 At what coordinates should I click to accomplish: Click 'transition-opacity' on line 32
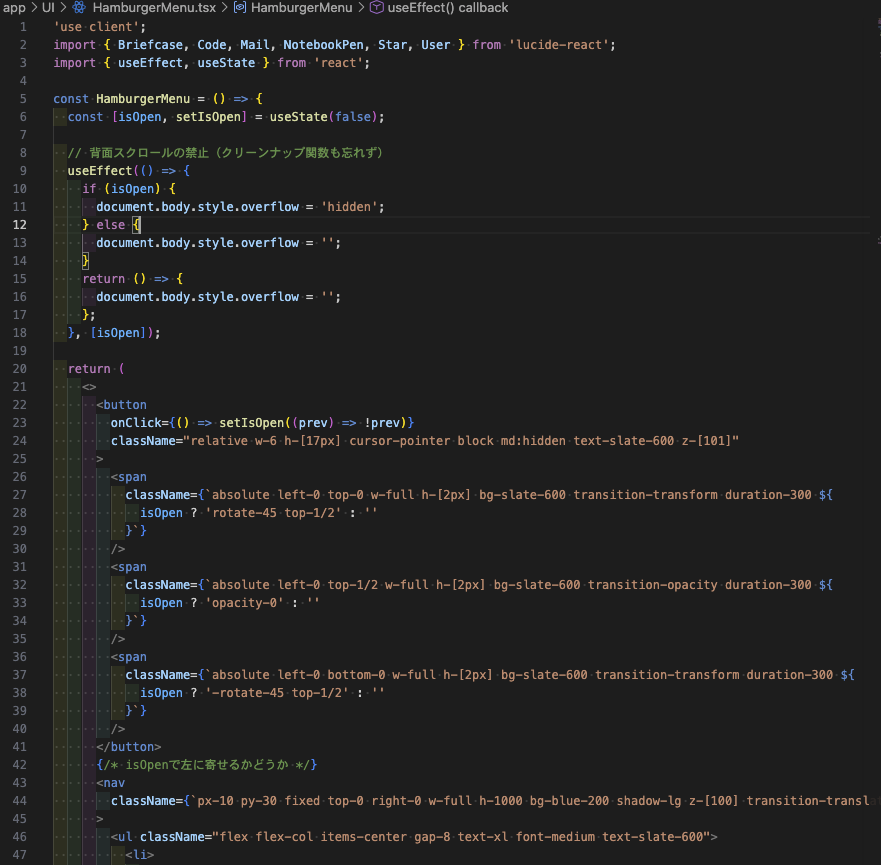[652, 585]
